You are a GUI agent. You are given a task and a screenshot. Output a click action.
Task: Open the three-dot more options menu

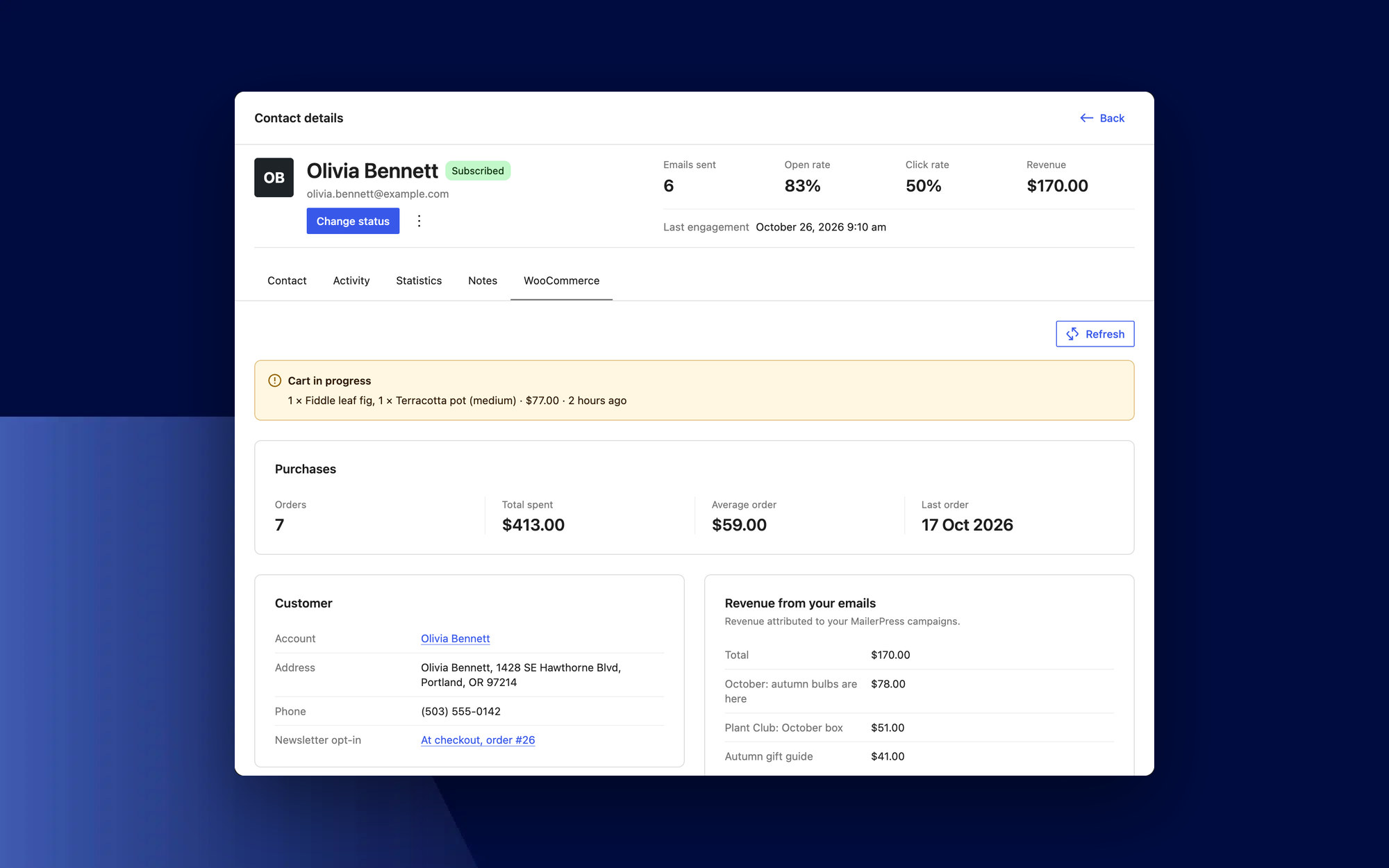[419, 221]
